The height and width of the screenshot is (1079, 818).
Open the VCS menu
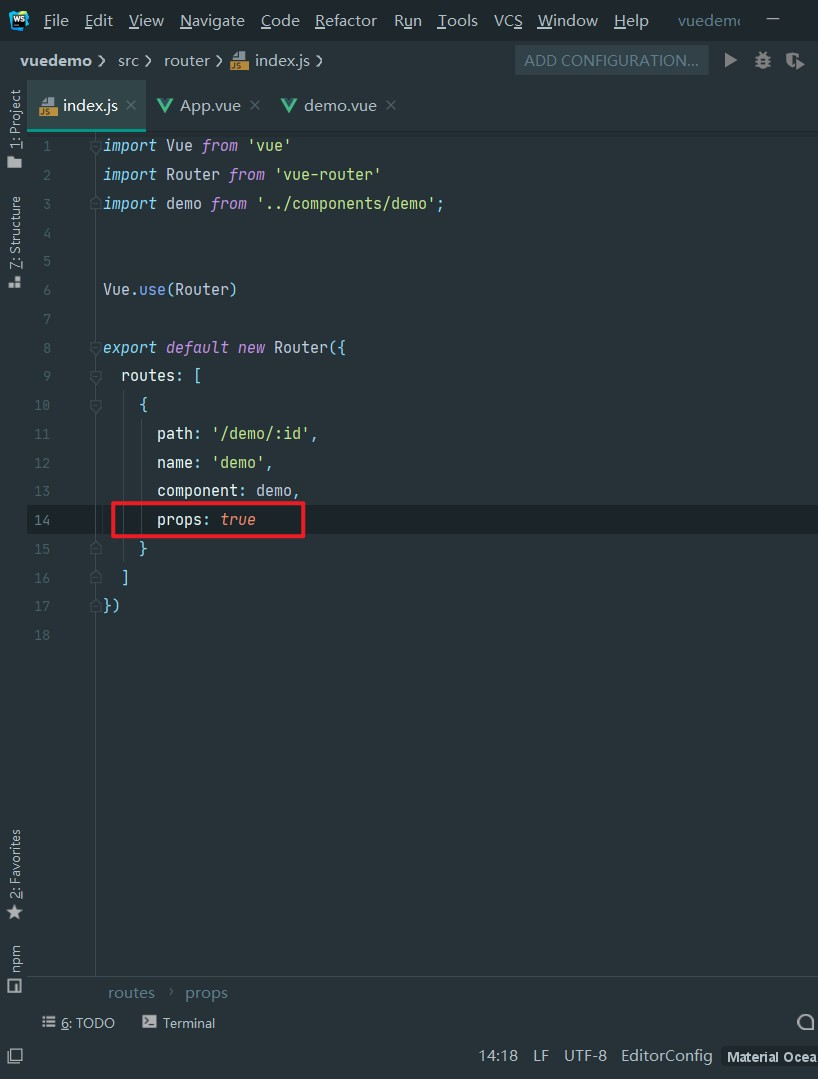508,21
